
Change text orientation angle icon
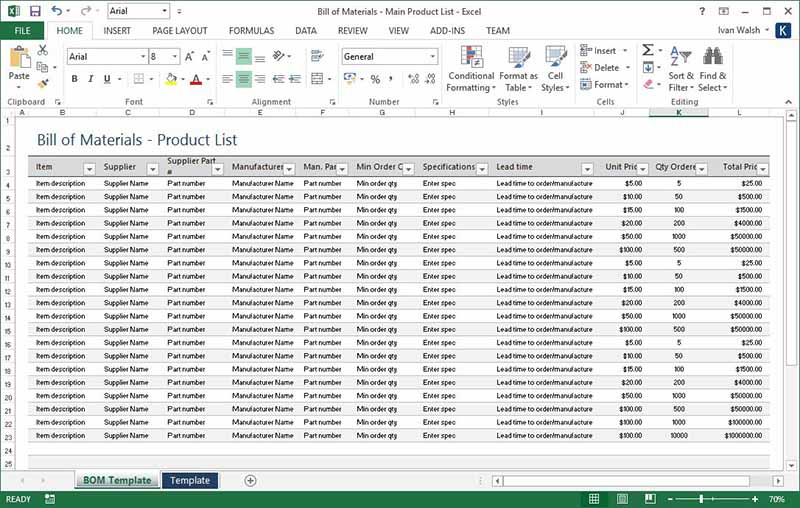(279, 56)
